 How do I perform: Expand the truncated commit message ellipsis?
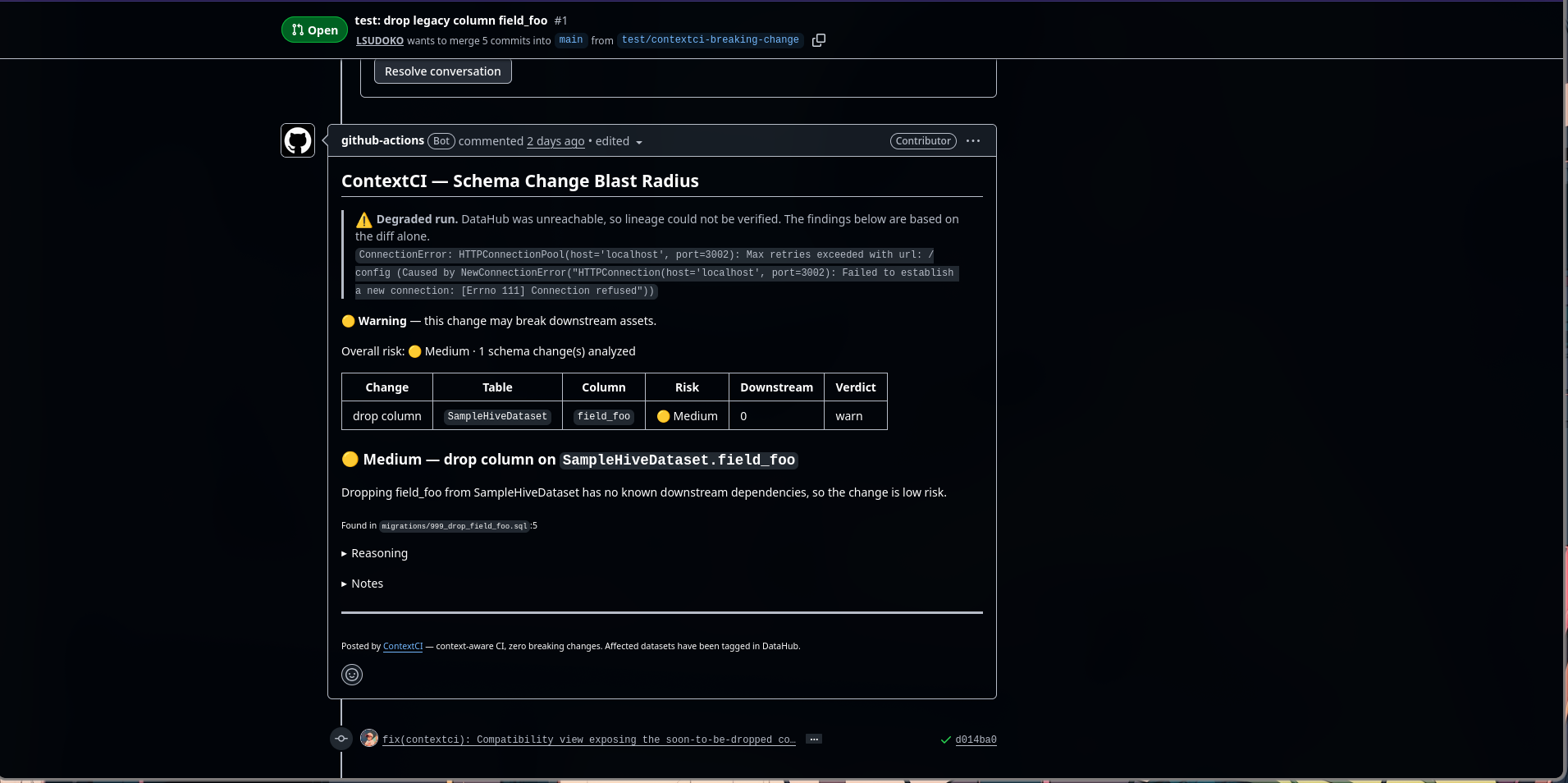814,739
